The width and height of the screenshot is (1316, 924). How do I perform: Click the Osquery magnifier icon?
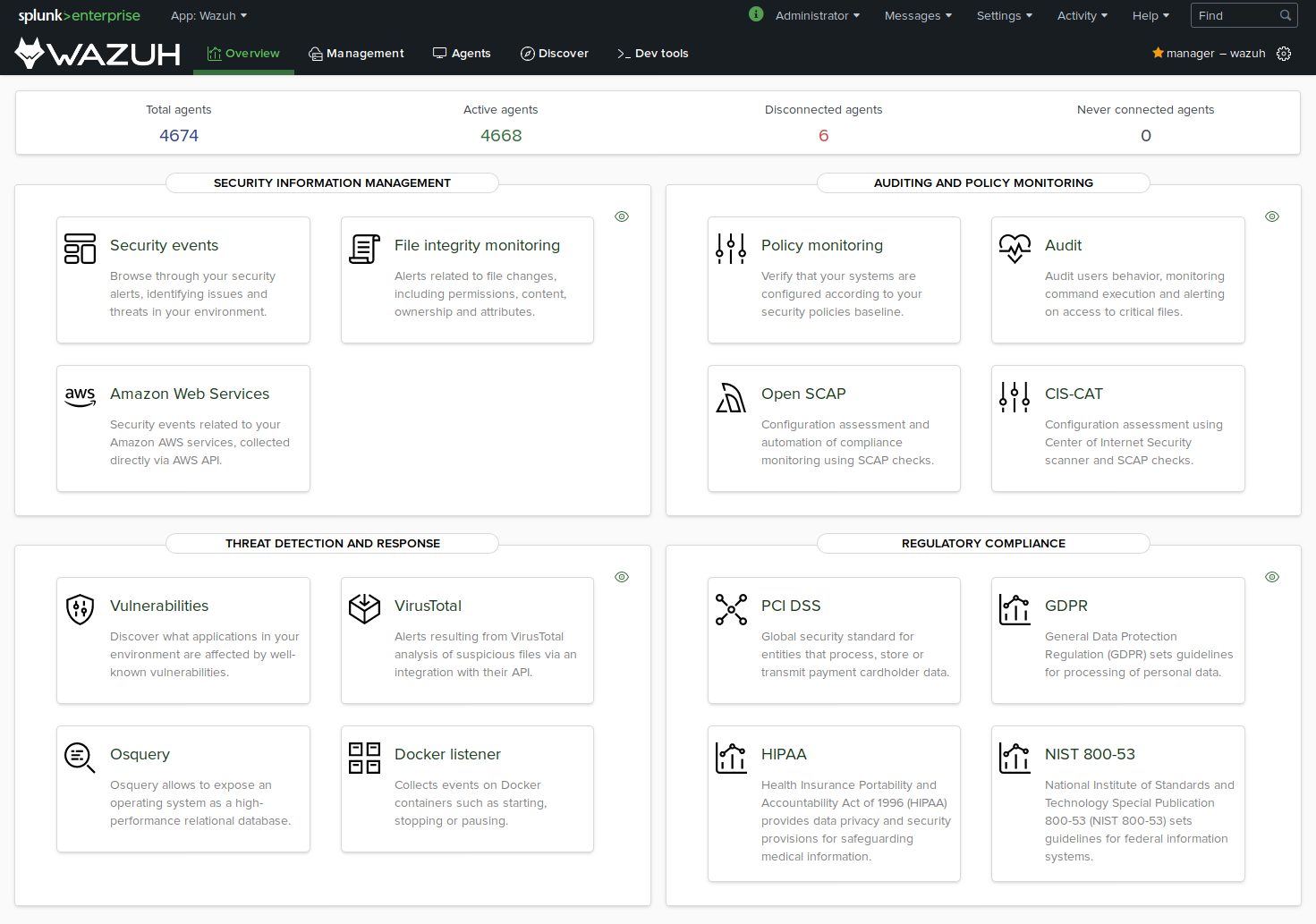pyautogui.click(x=81, y=758)
